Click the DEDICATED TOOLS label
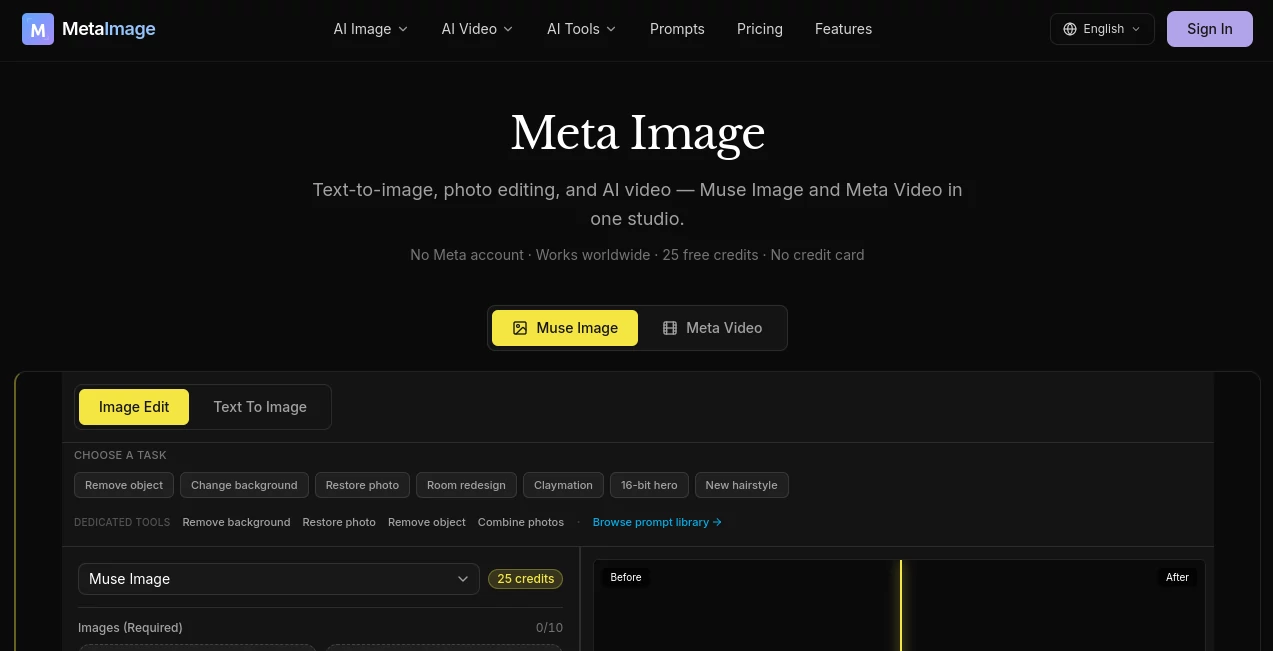Screen dimensions: 1273x651 coord(122,522)
